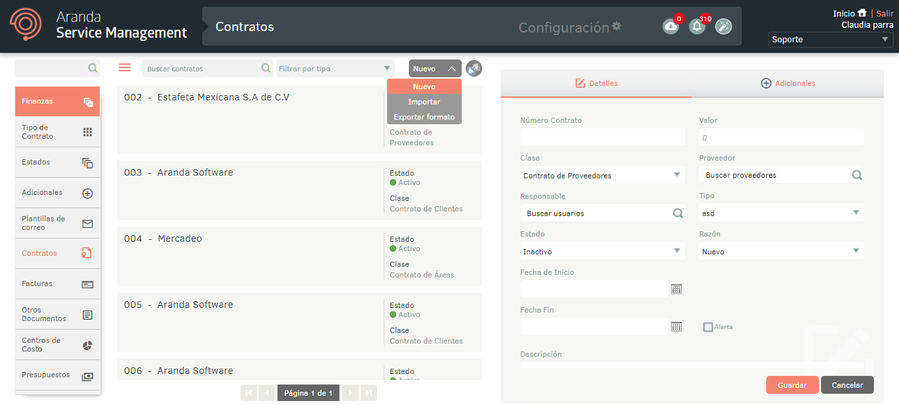Open the Clase dropdown
This screenshot has height=405, width=899.
coord(602,176)
